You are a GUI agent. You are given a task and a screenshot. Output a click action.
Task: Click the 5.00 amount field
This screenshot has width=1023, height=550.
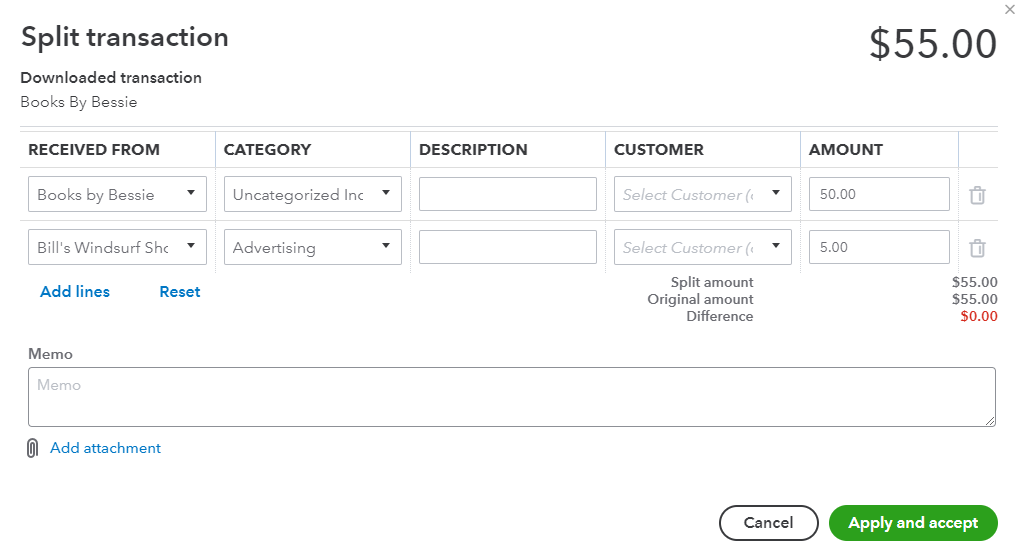(x=879, y=247)
